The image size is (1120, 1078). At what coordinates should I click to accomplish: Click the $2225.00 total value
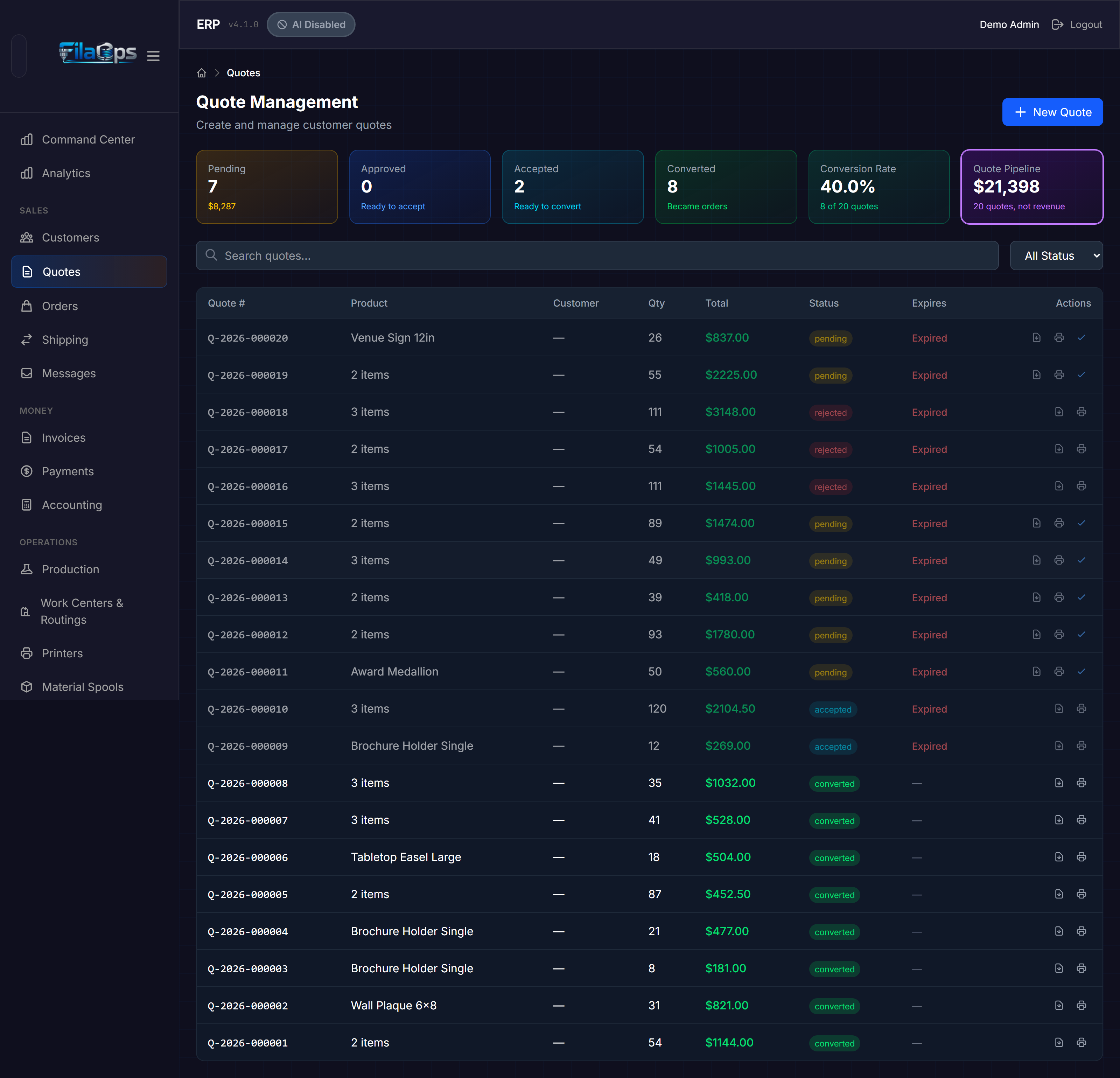[731, 375]
